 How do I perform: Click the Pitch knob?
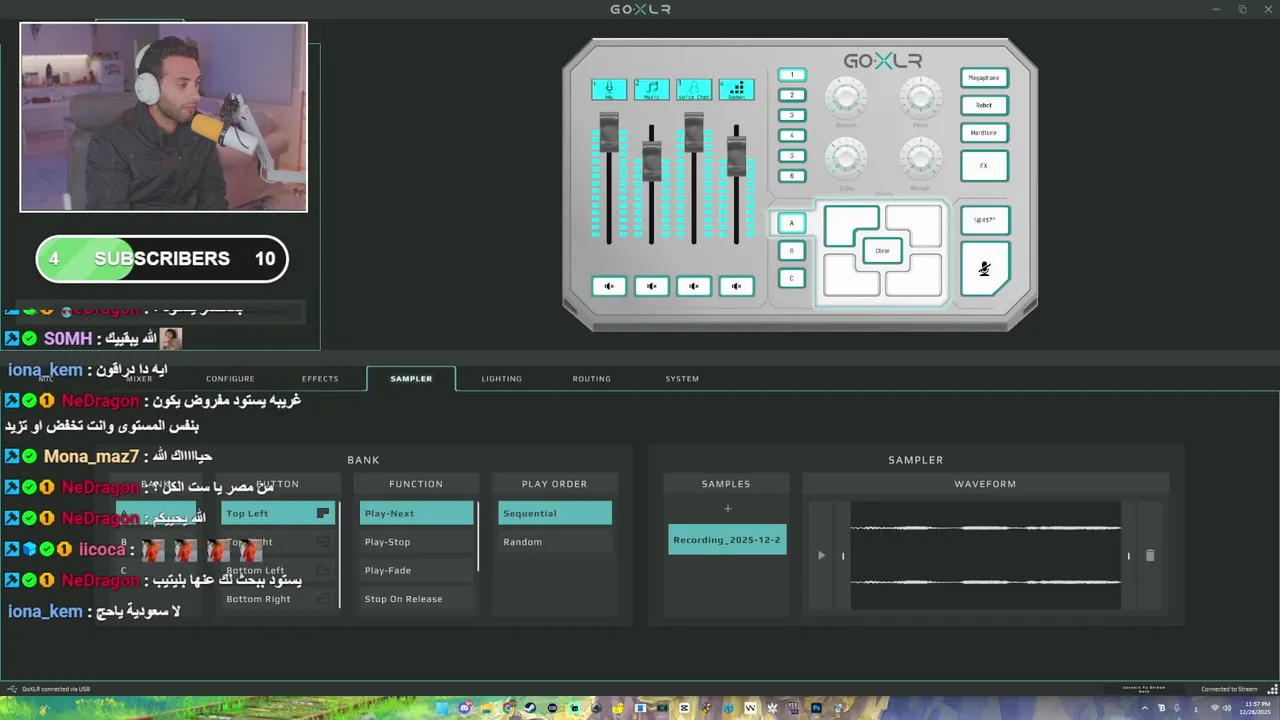pos(920,98)
